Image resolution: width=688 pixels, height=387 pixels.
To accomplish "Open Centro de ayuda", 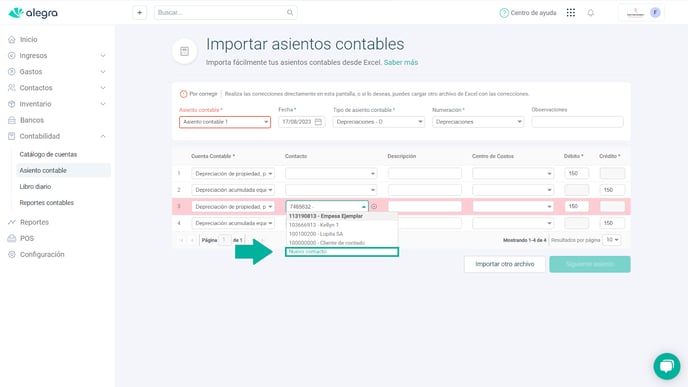I will point(528,13).
